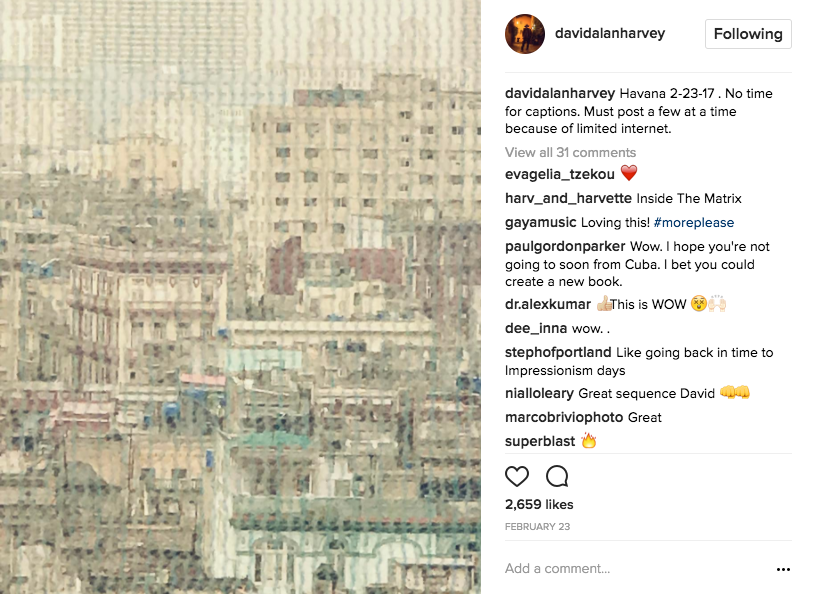
Task: Go to marcobriviophoto's profile
Action: (x=564, y=417)
